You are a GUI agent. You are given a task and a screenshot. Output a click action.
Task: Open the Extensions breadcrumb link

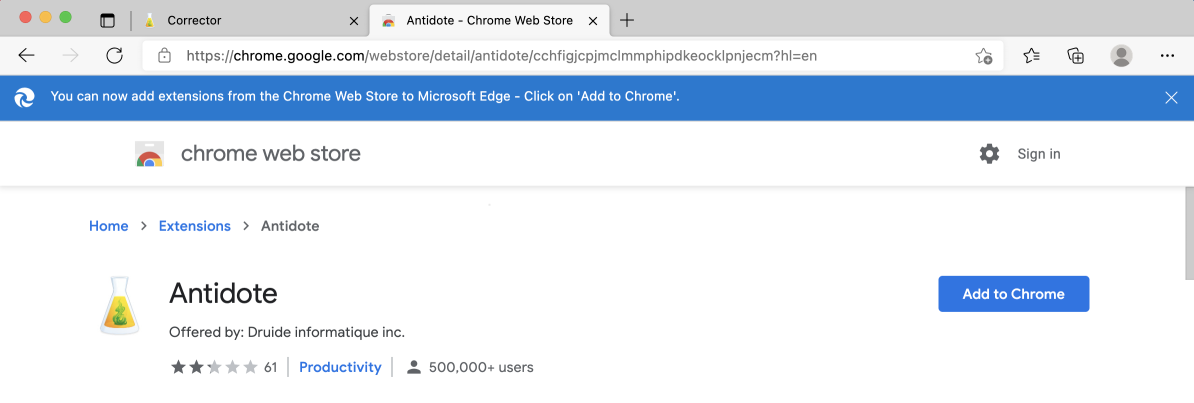point(194,226)
